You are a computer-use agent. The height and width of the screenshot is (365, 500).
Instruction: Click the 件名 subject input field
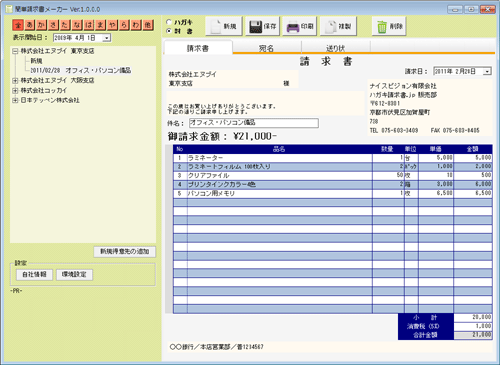pos(254,123)
